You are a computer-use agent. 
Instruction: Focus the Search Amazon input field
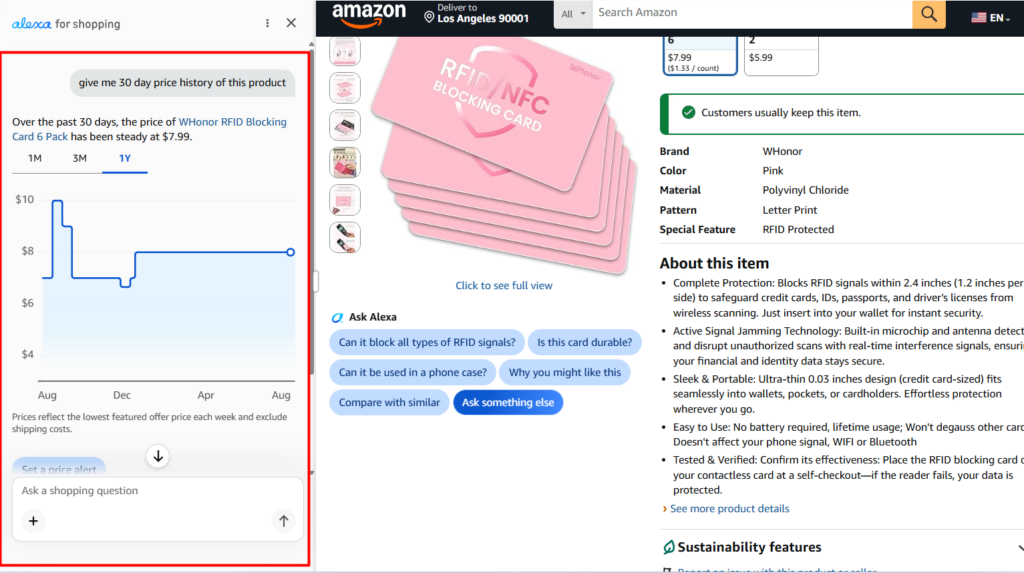(x=751, y=14)
